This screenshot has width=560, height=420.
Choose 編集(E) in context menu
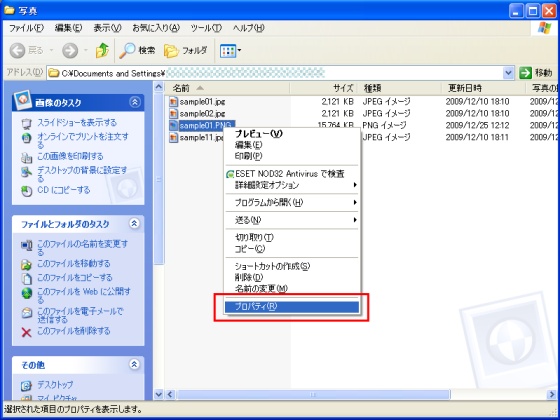292,145
